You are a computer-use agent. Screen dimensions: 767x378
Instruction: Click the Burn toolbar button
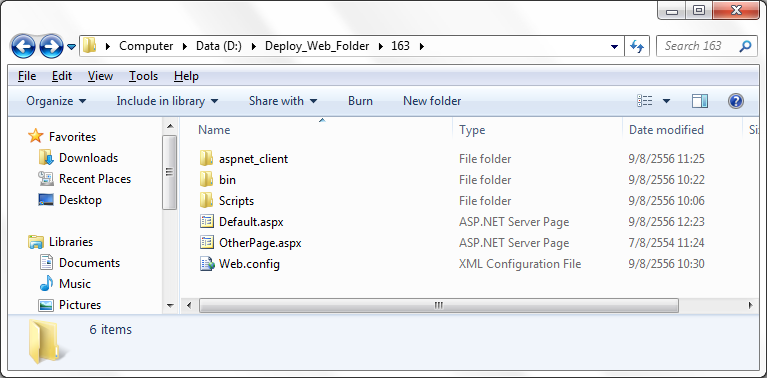click(360, 101)
